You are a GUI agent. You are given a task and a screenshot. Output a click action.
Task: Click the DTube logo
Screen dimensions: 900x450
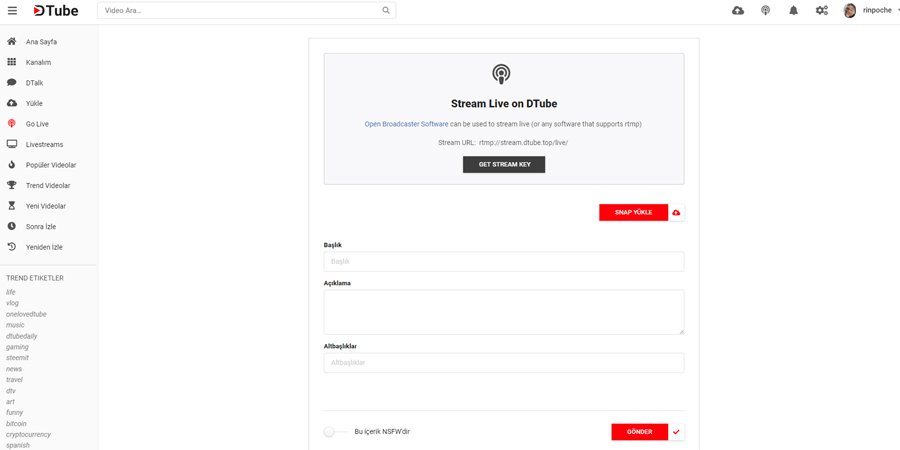[x=56, y=10]
